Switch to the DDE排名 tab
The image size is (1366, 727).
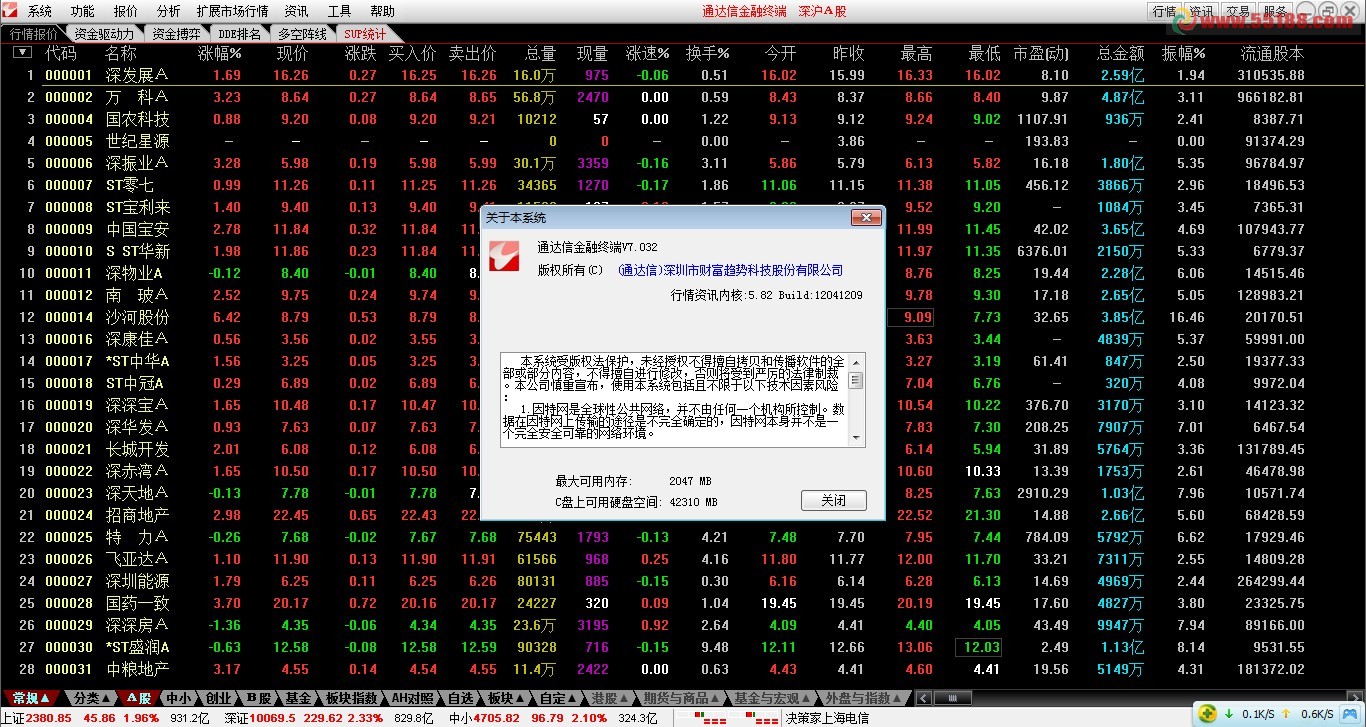(x=240, y=33)
